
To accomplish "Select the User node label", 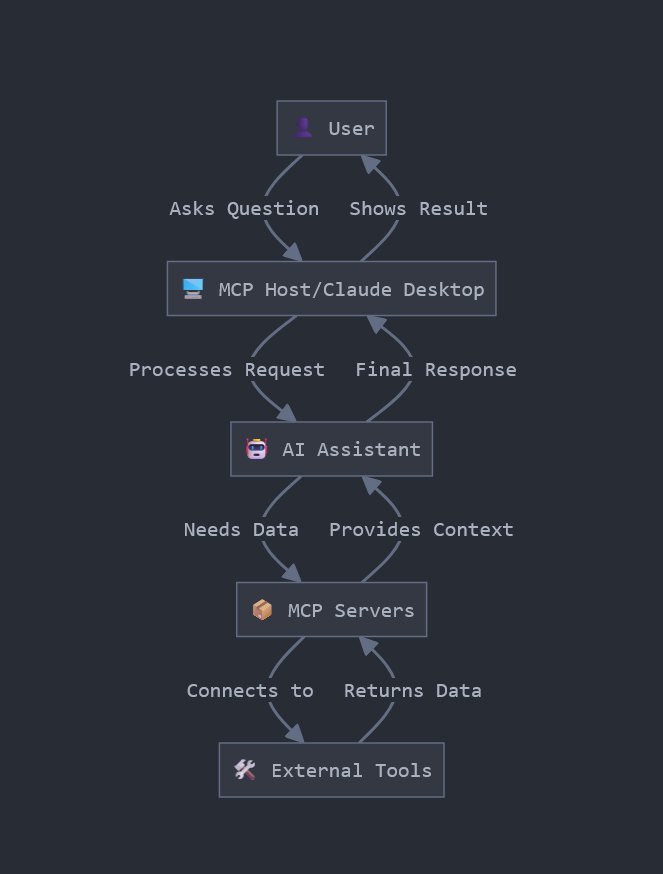I will 351,128.
